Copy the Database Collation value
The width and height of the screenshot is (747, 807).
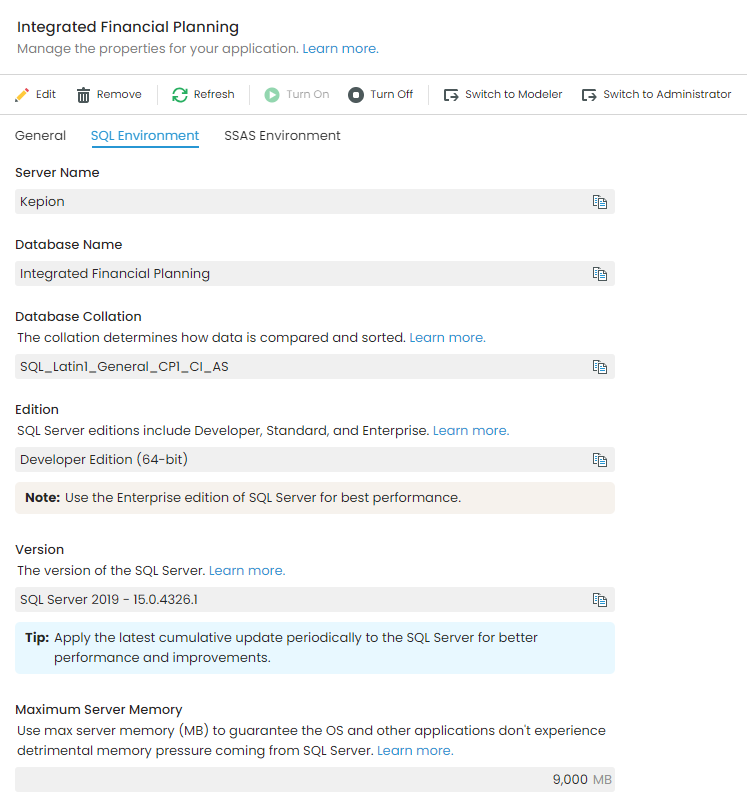point(600,366)
